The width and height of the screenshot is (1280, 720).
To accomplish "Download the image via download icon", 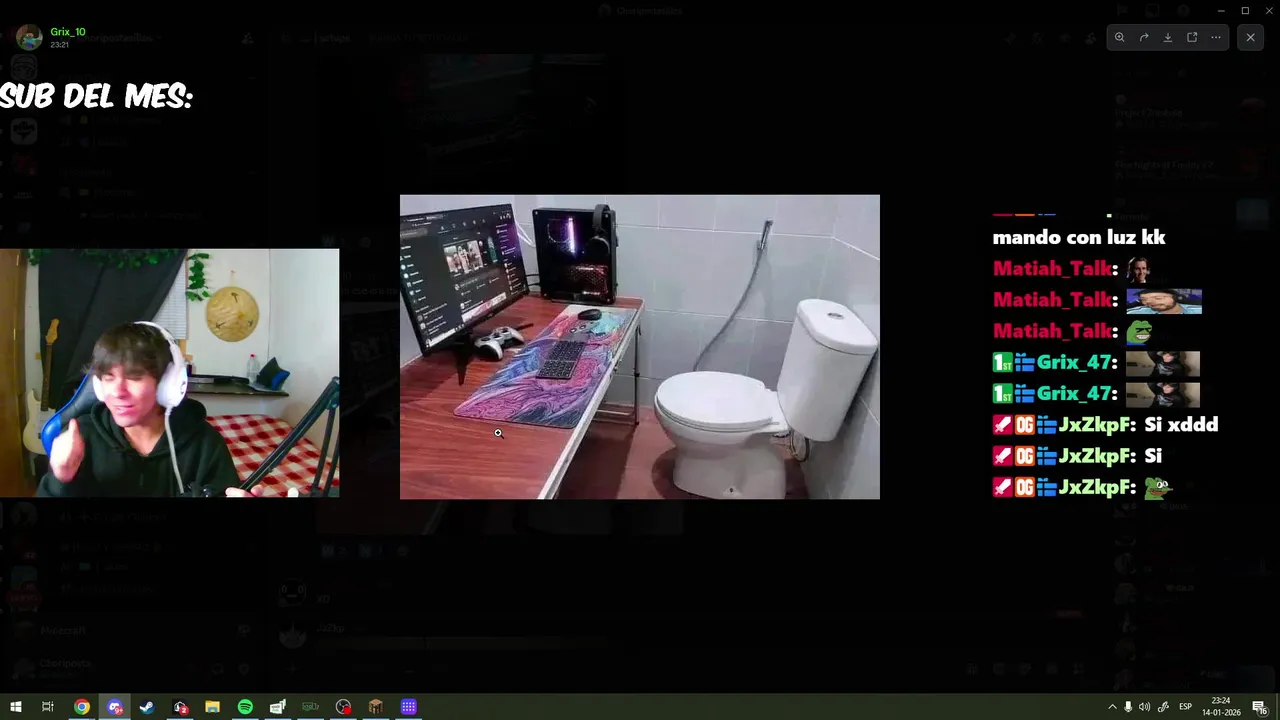I will pyautogui.click(x=1167, y=37).
